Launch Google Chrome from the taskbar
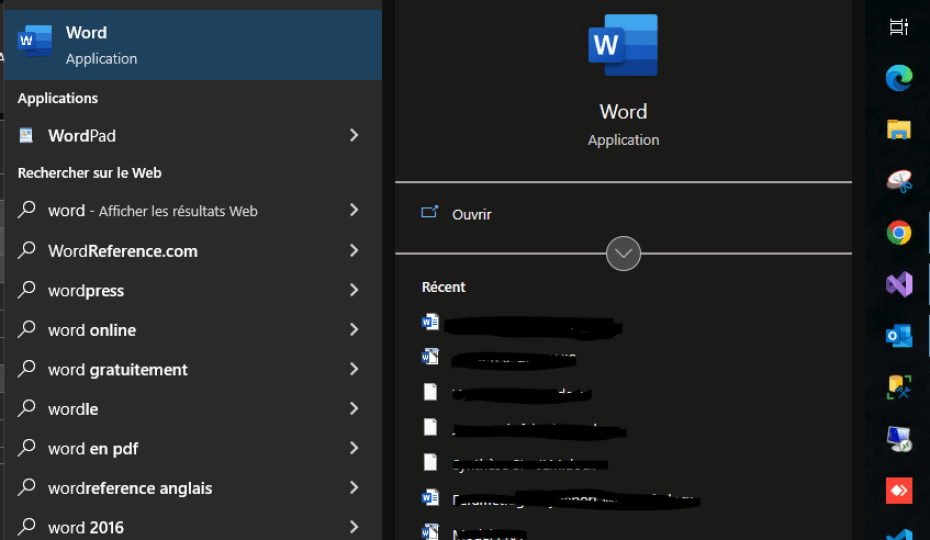Screen dimensions: 930x540 click(899, 233)
